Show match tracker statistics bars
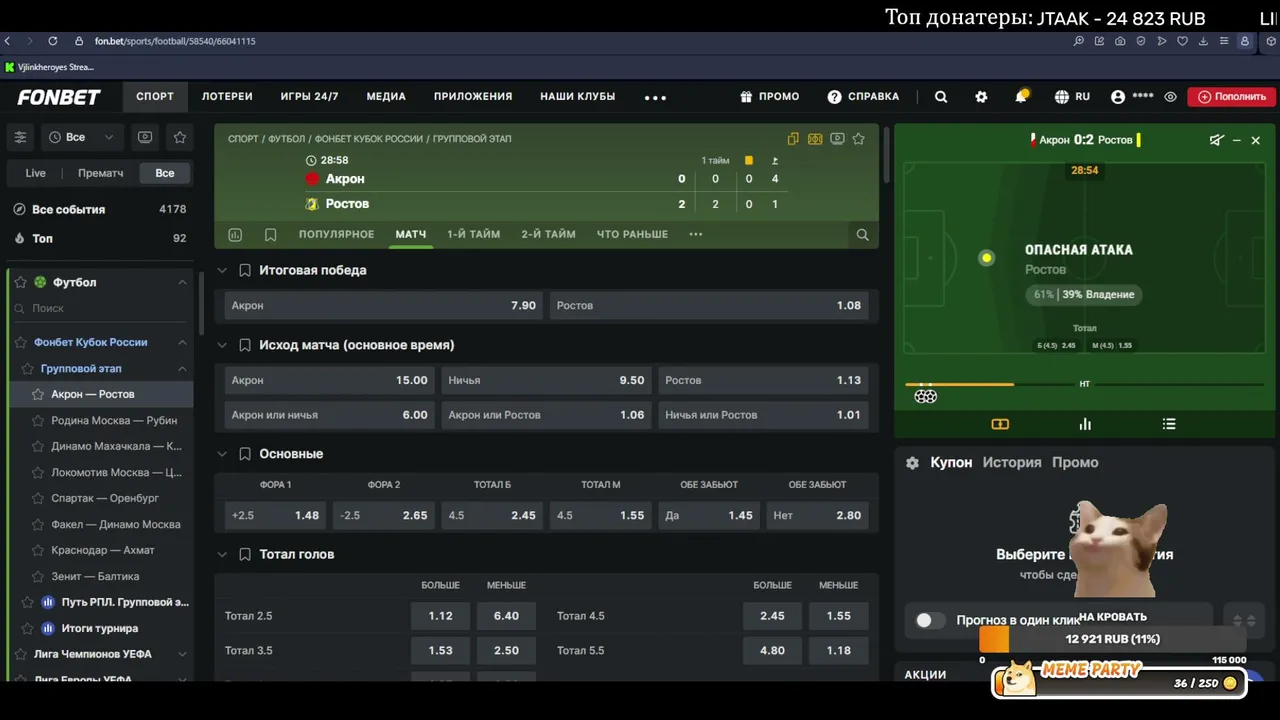This screenshot has height=720, width=1280. (1085, 424)
